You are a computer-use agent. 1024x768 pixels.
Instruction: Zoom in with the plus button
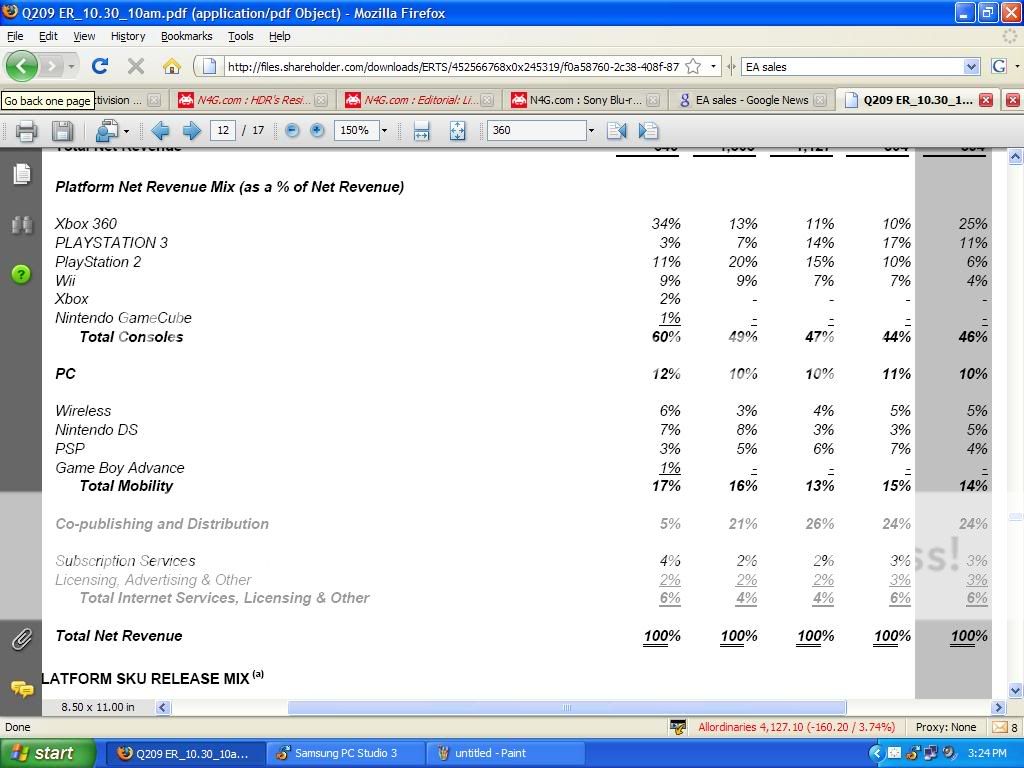[317, 131]
